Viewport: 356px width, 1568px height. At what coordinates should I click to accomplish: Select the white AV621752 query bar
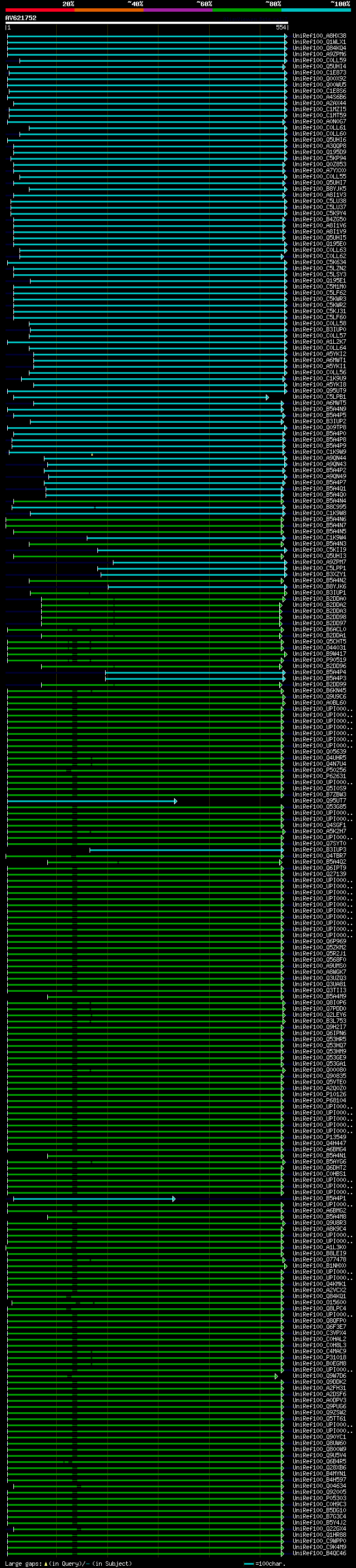[146, 22]
